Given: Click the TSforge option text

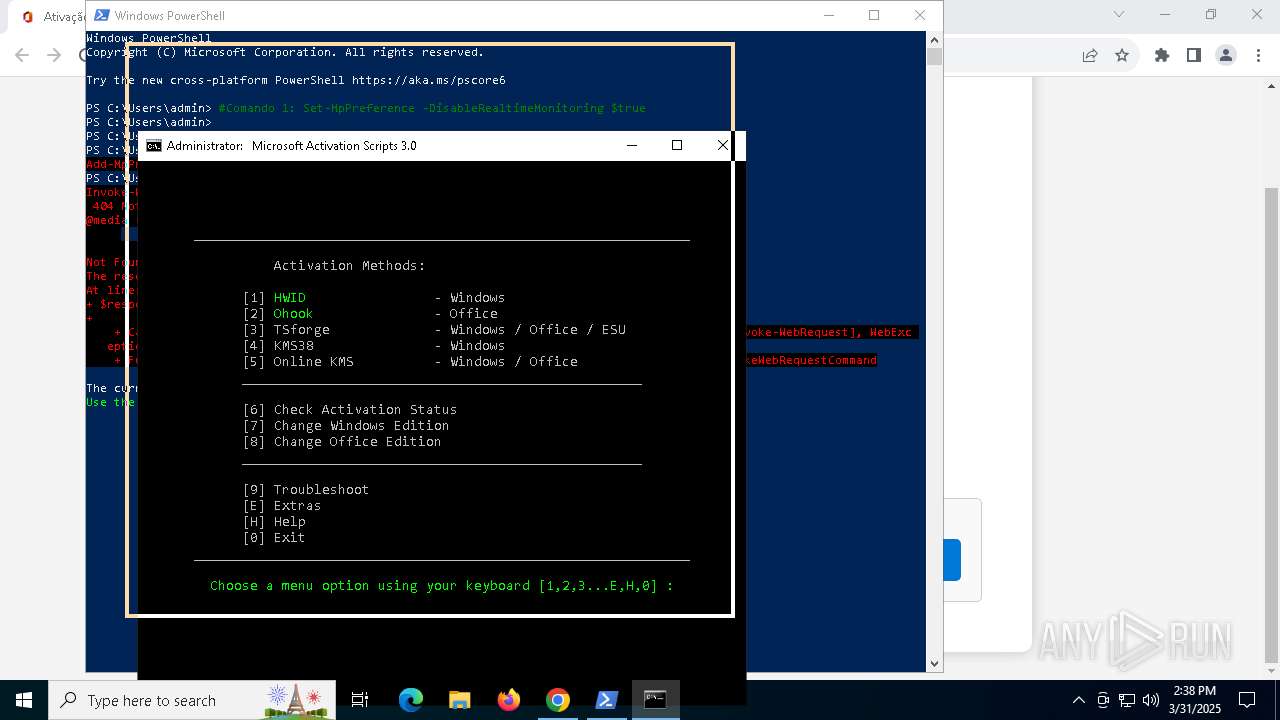Looking at the screenshot, I should (301, 329).
